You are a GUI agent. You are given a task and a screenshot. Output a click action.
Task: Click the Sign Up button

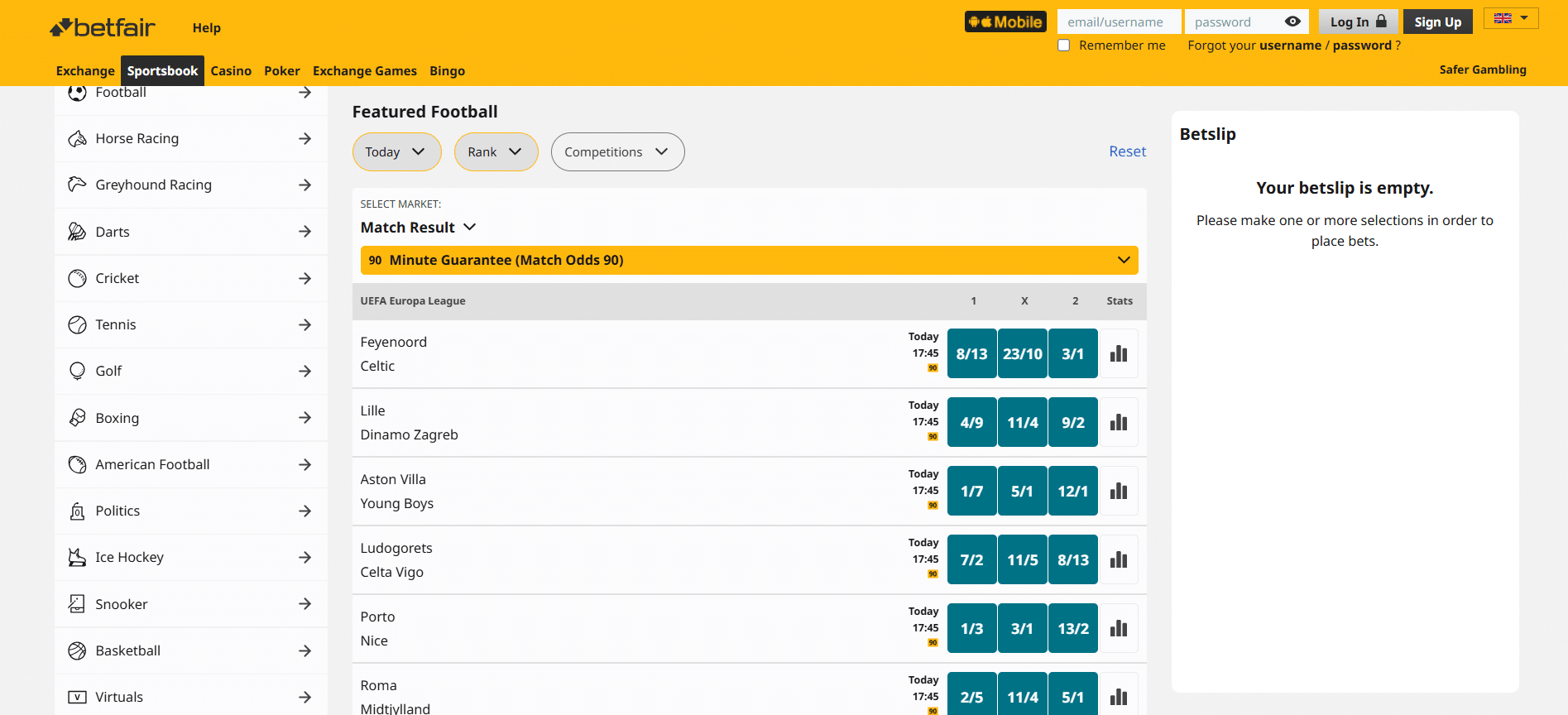click(x=1438, y=22)
